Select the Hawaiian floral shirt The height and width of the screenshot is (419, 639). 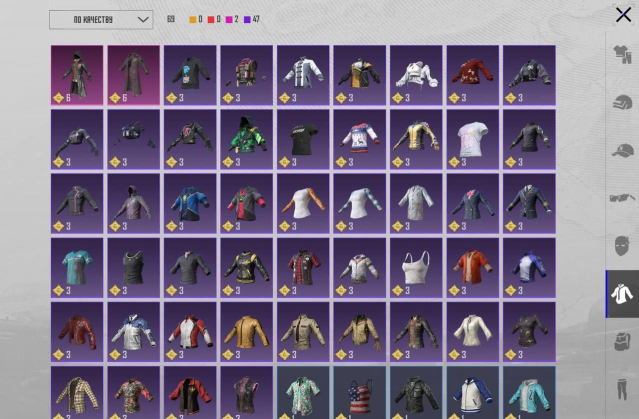point(303,393)
